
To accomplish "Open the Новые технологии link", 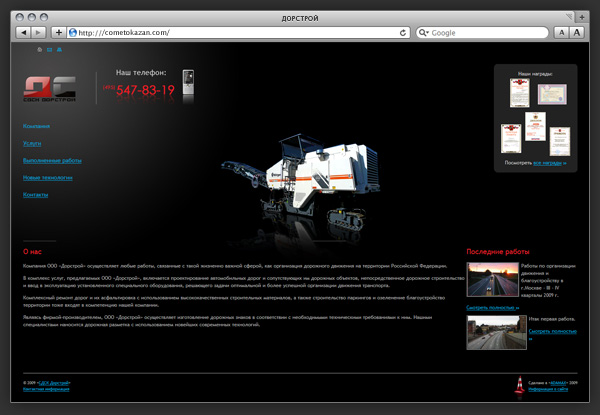I will coord(47,177).
